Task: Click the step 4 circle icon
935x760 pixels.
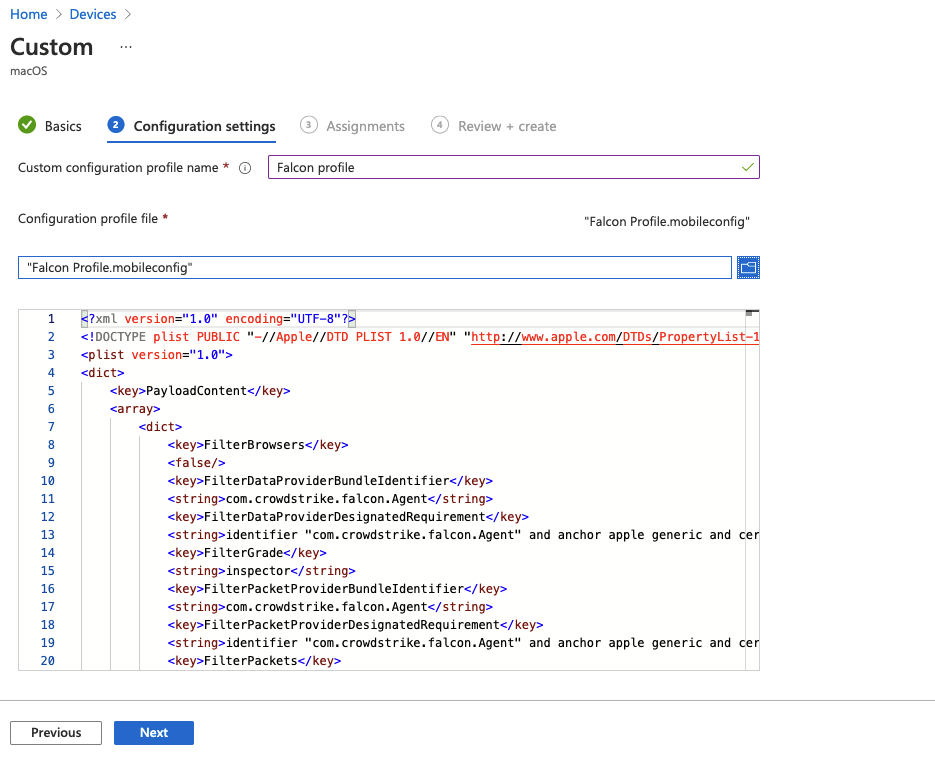Action: (439, 125)
